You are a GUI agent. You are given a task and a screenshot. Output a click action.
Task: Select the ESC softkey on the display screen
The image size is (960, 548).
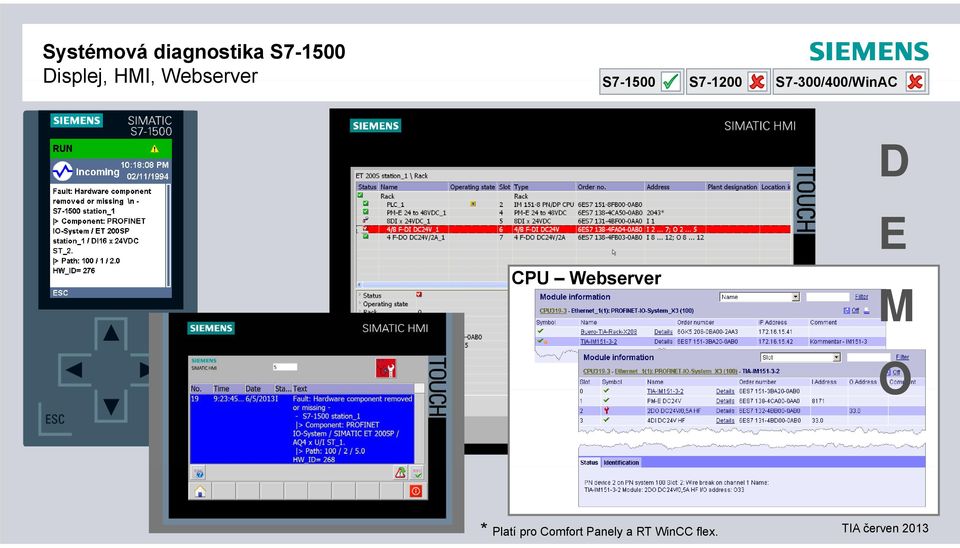coord(60,293)
